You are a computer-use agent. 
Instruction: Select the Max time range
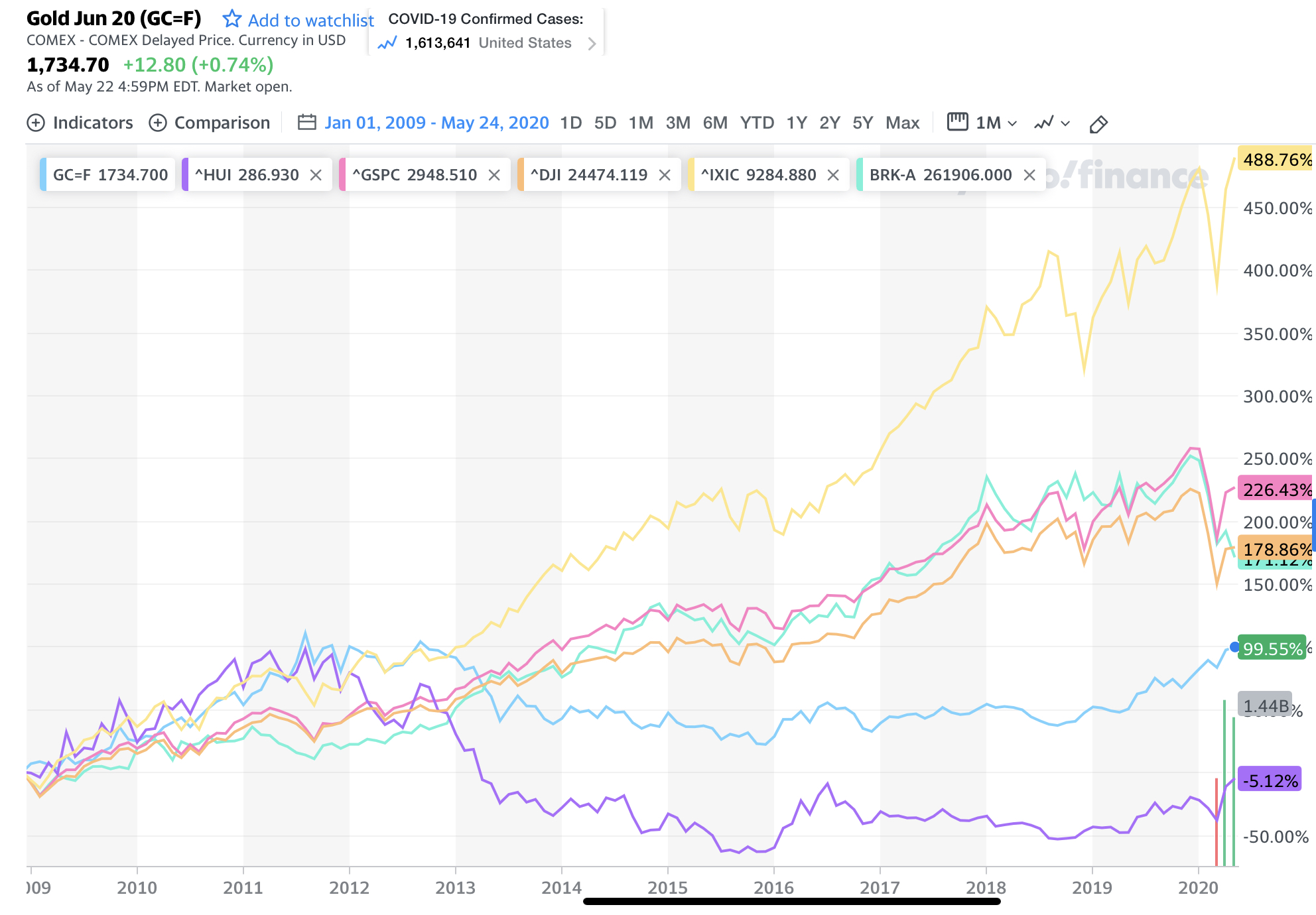902,123
